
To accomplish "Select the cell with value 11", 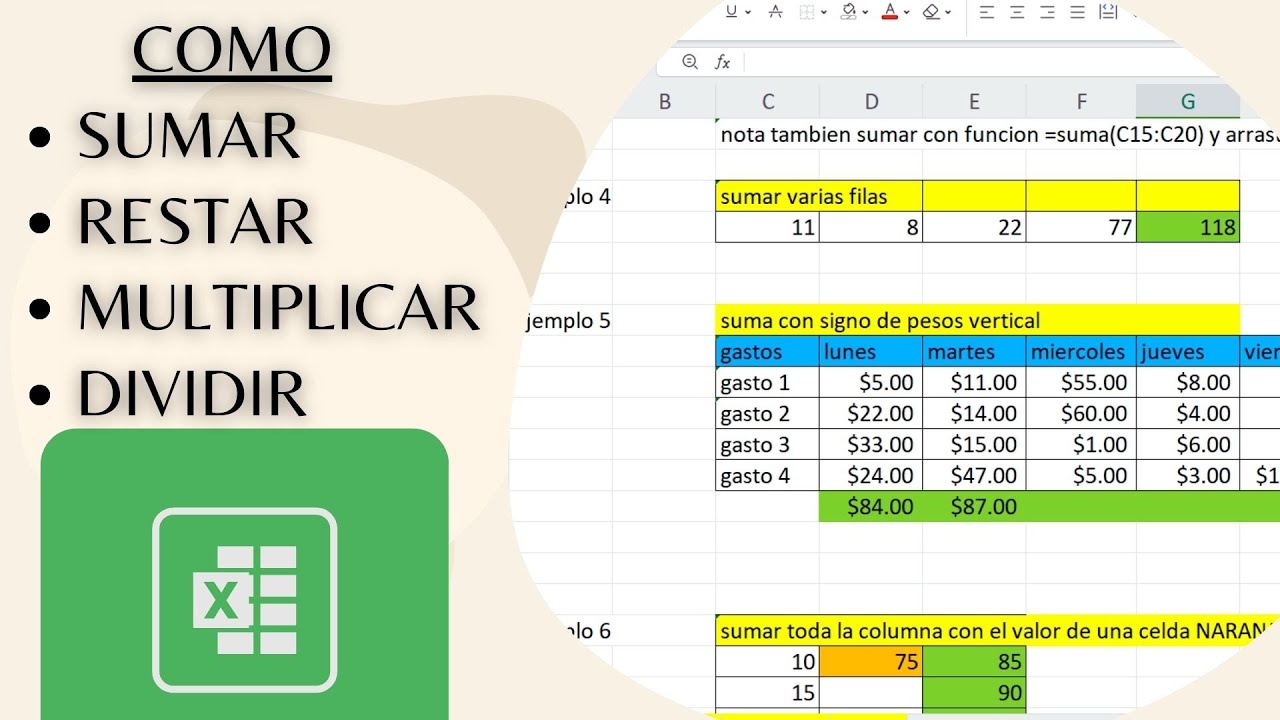I will (x=768, y=227).
